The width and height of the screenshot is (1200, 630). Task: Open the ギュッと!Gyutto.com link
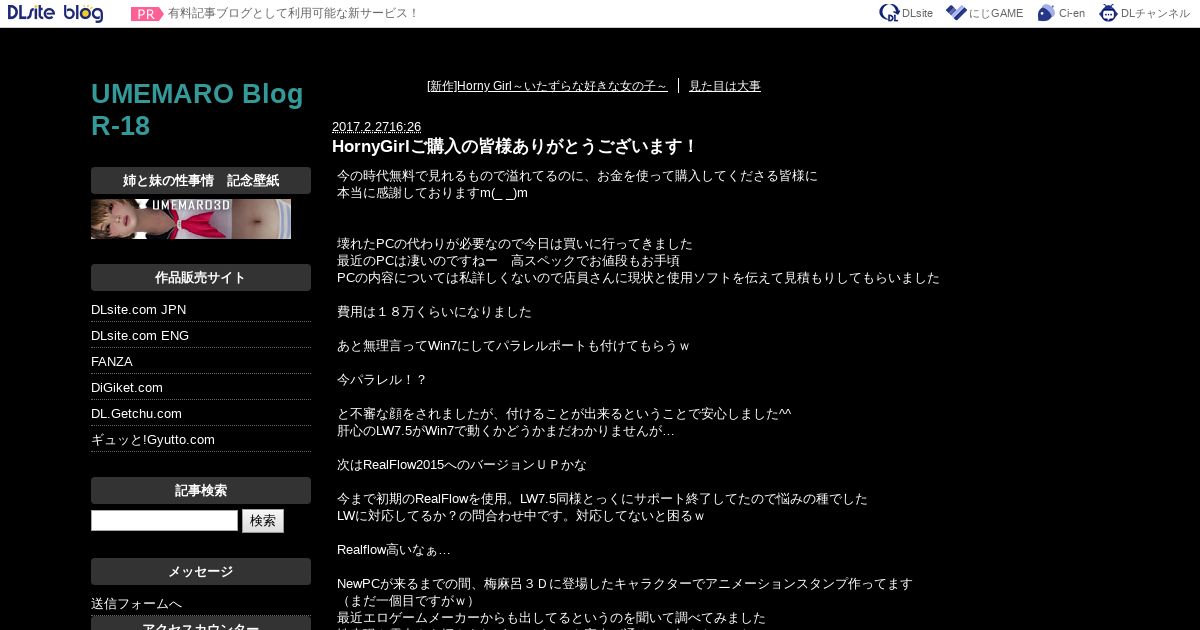pyautogui.click(x=153, y=440)
